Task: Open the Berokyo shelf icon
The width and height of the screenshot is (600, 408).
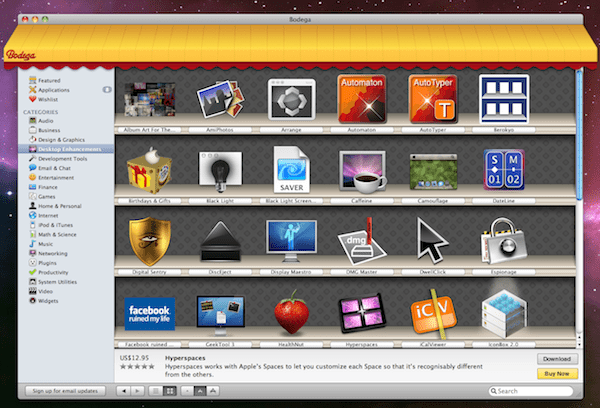Action: (504, 99)
